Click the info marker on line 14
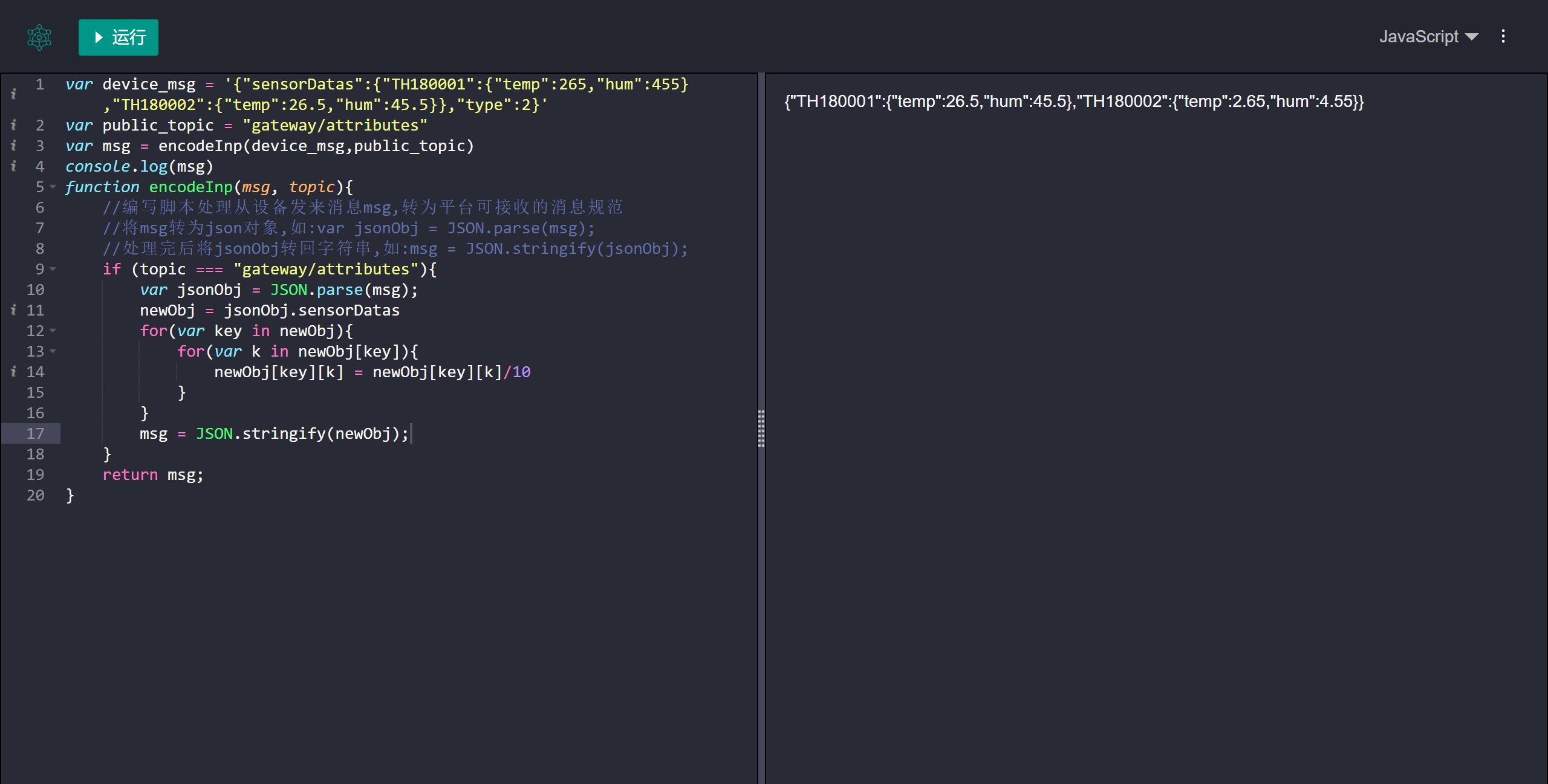 [x=13, y=372]
